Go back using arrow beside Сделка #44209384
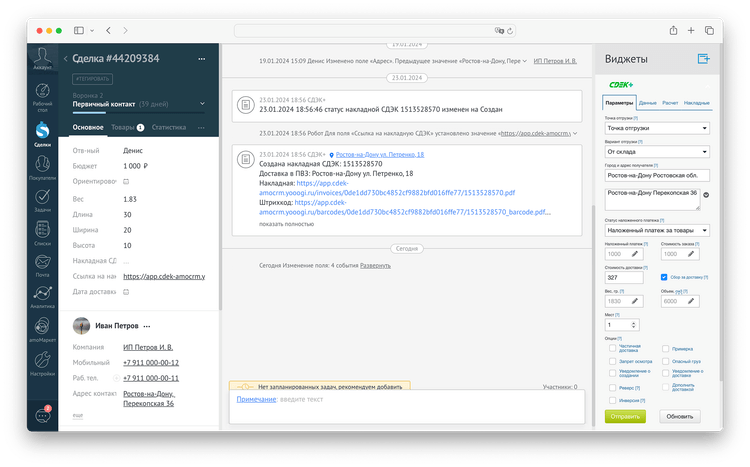Image resolution: width=750 pixels, height=467 pixels. (66, 59)
